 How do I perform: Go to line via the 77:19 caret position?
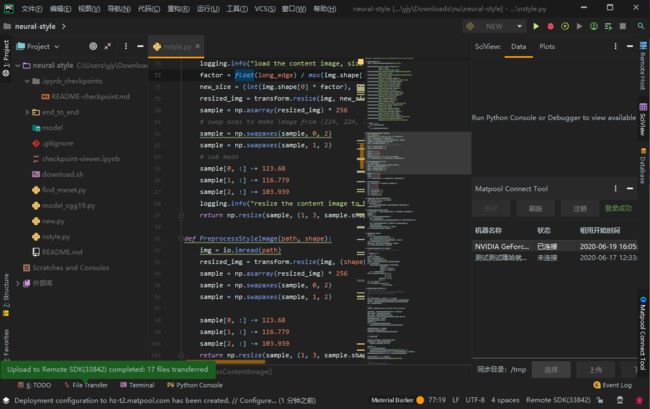click(x=437, y=400)
